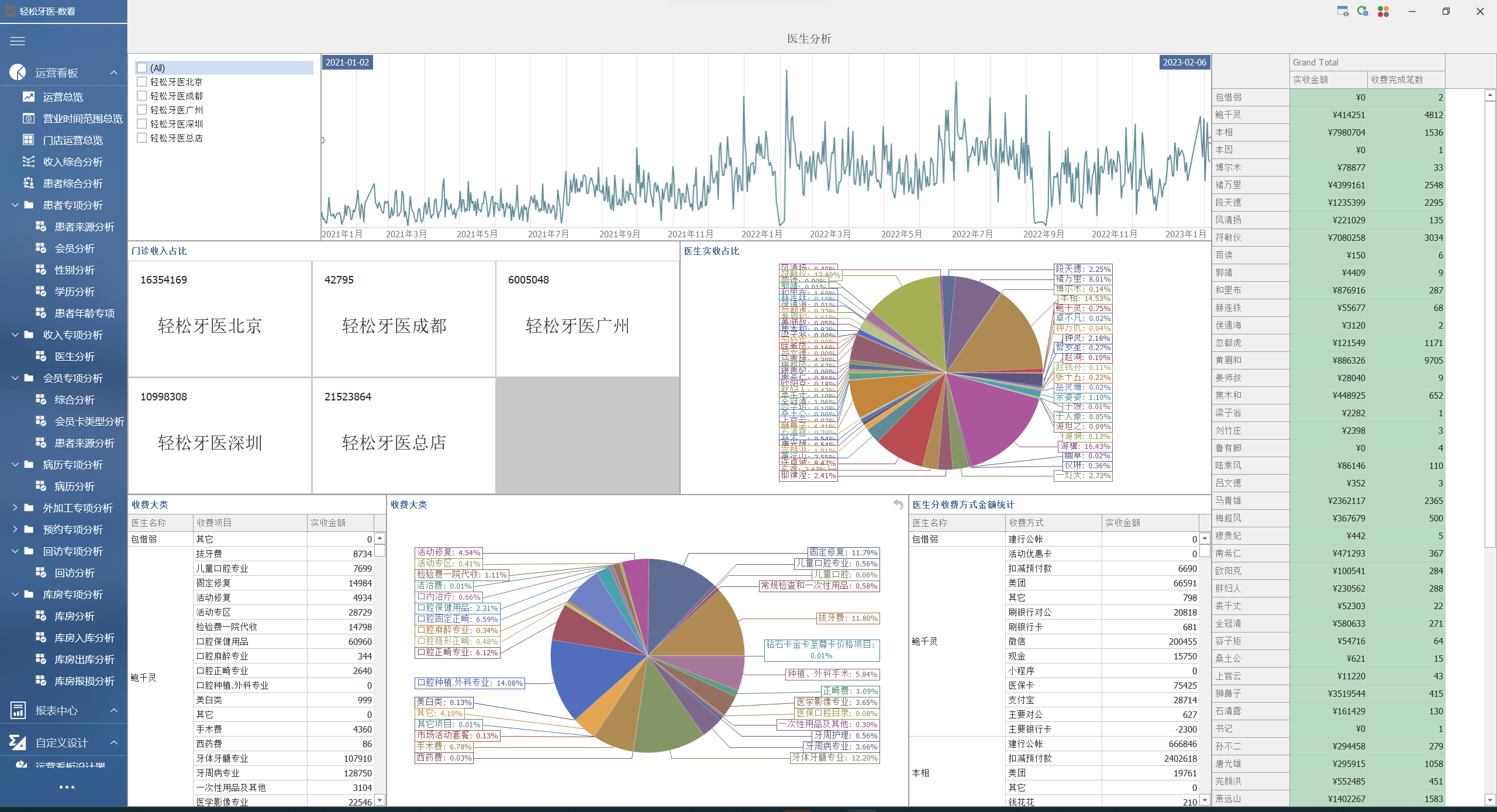Select the 轻松牙医北京 revenue tile

pyautogui.click(x=220, y=319)
